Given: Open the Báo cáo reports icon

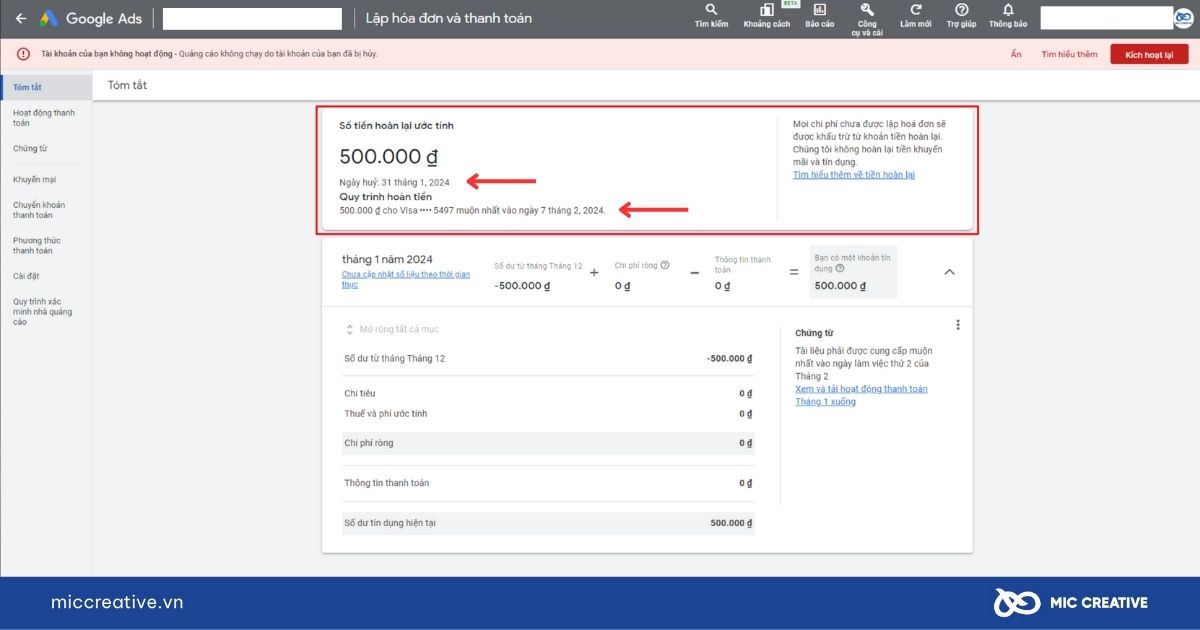Looking at the screenshot, I should pos(820,10).
